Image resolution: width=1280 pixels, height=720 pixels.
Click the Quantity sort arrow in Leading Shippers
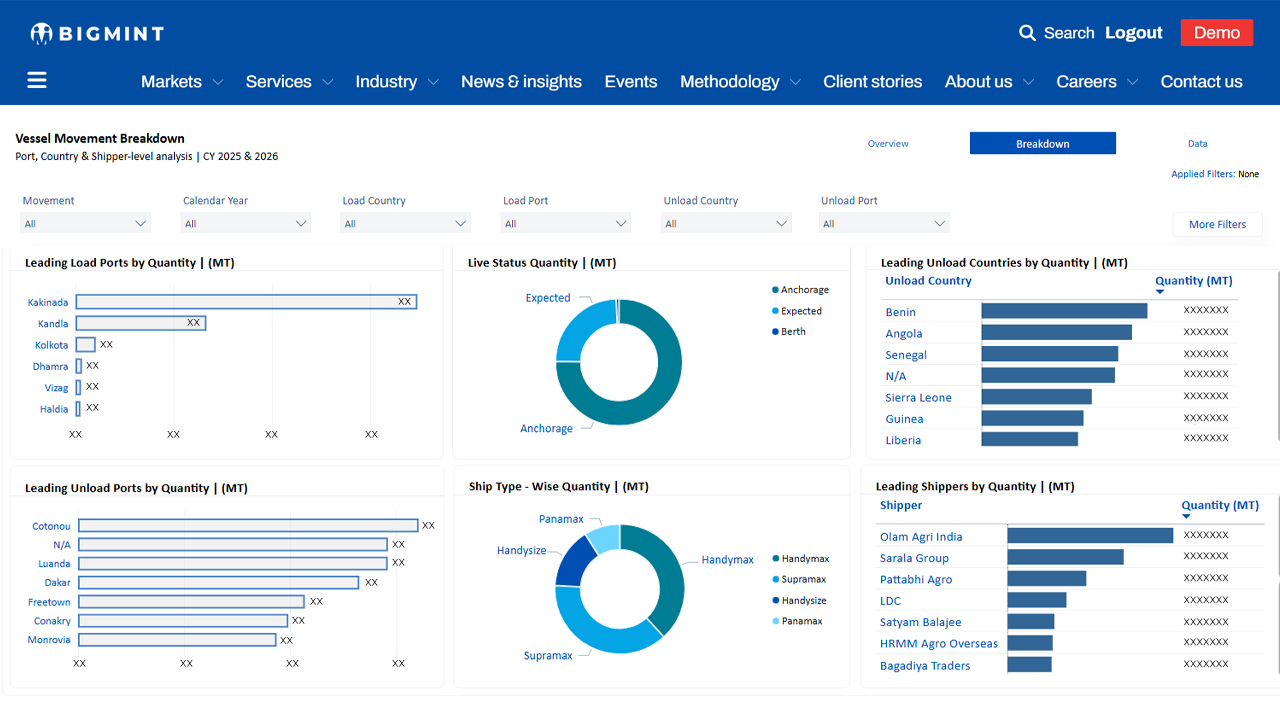(1186, 516)
